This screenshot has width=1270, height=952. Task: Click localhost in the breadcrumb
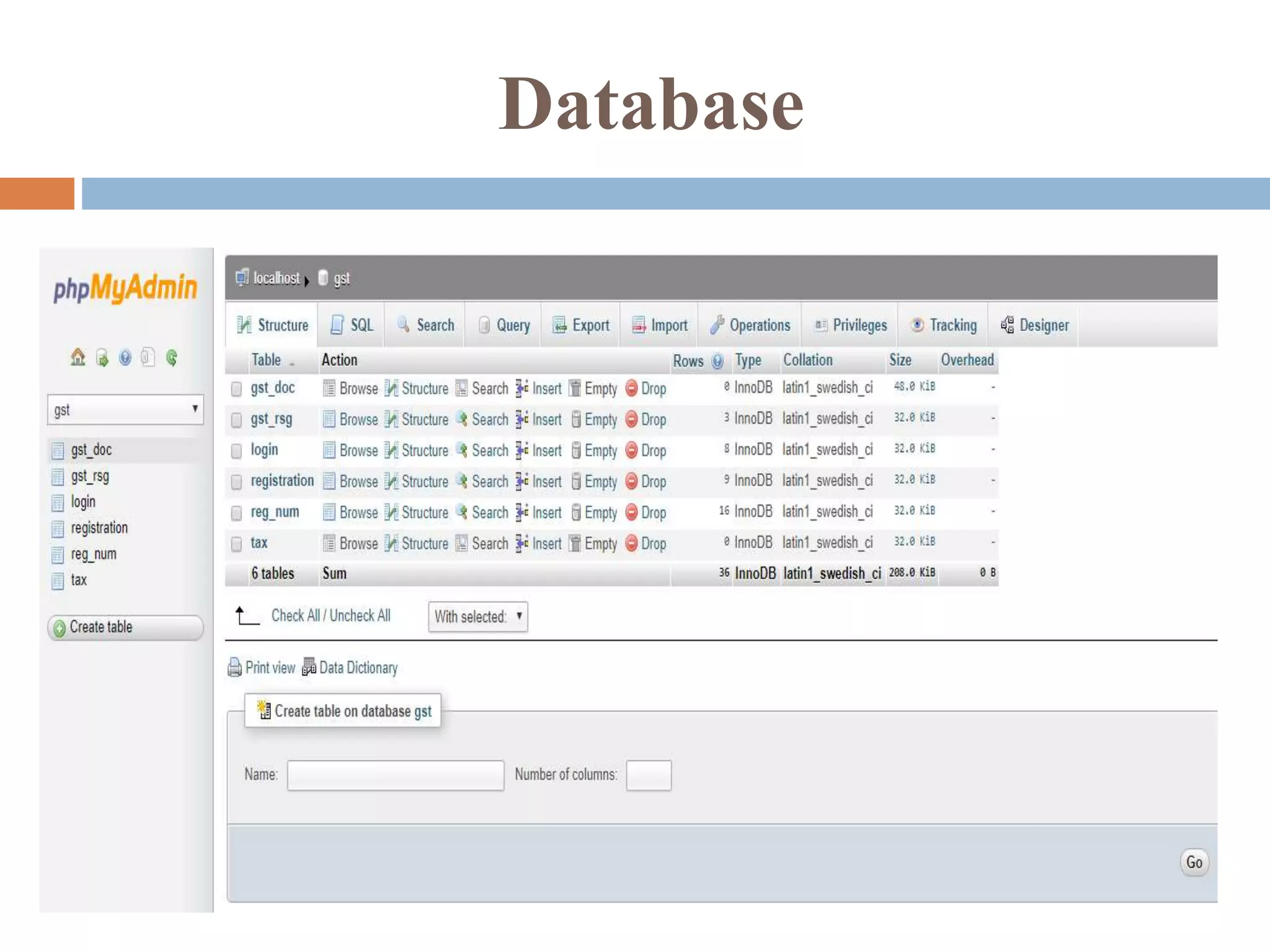click(x=277, y=278)
